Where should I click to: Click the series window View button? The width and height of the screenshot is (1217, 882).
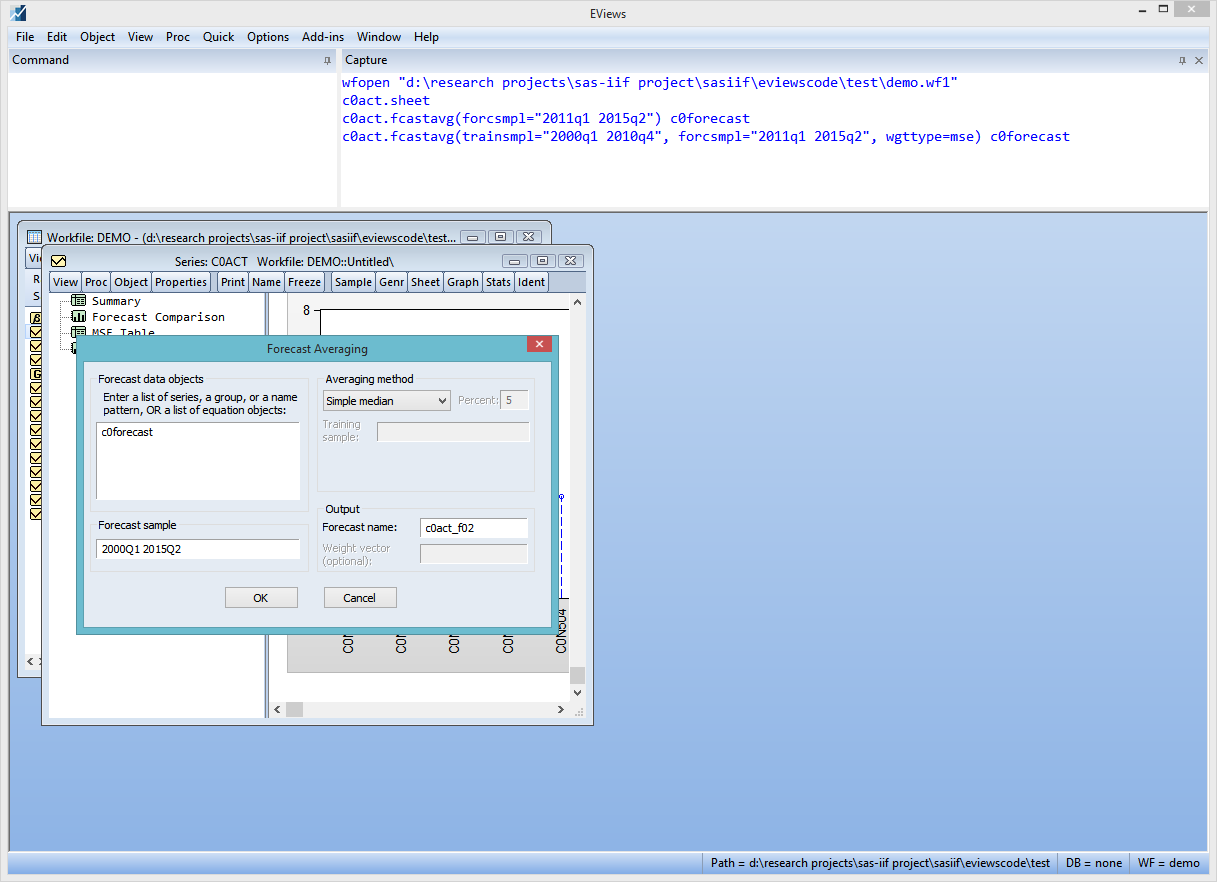point(65,282)
